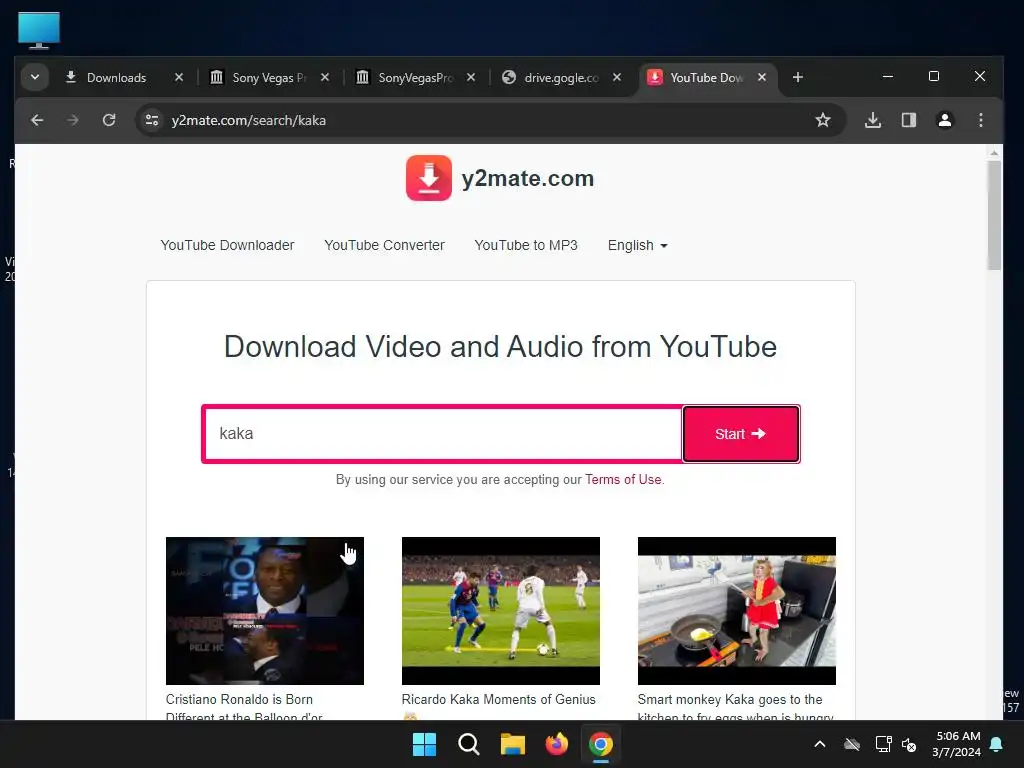Screen dimensions: 1024x768
Task: Open YouTube to MP3 nav link
Action: pos(526,245)
